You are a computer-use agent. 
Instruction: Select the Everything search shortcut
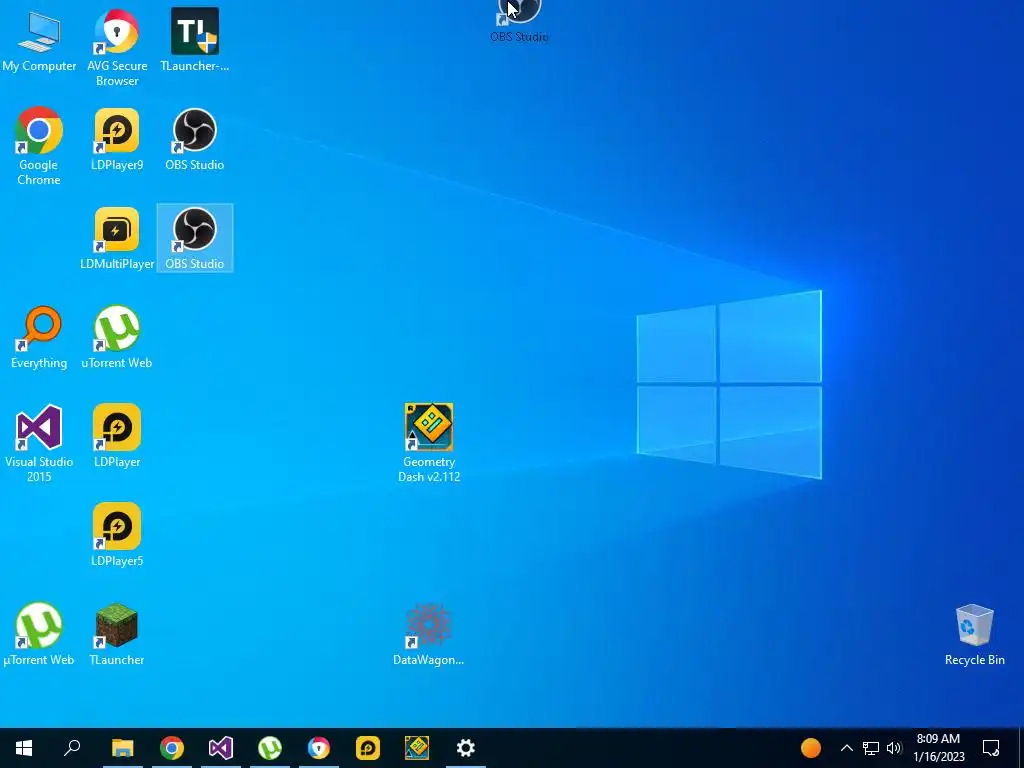coord(39,338)
